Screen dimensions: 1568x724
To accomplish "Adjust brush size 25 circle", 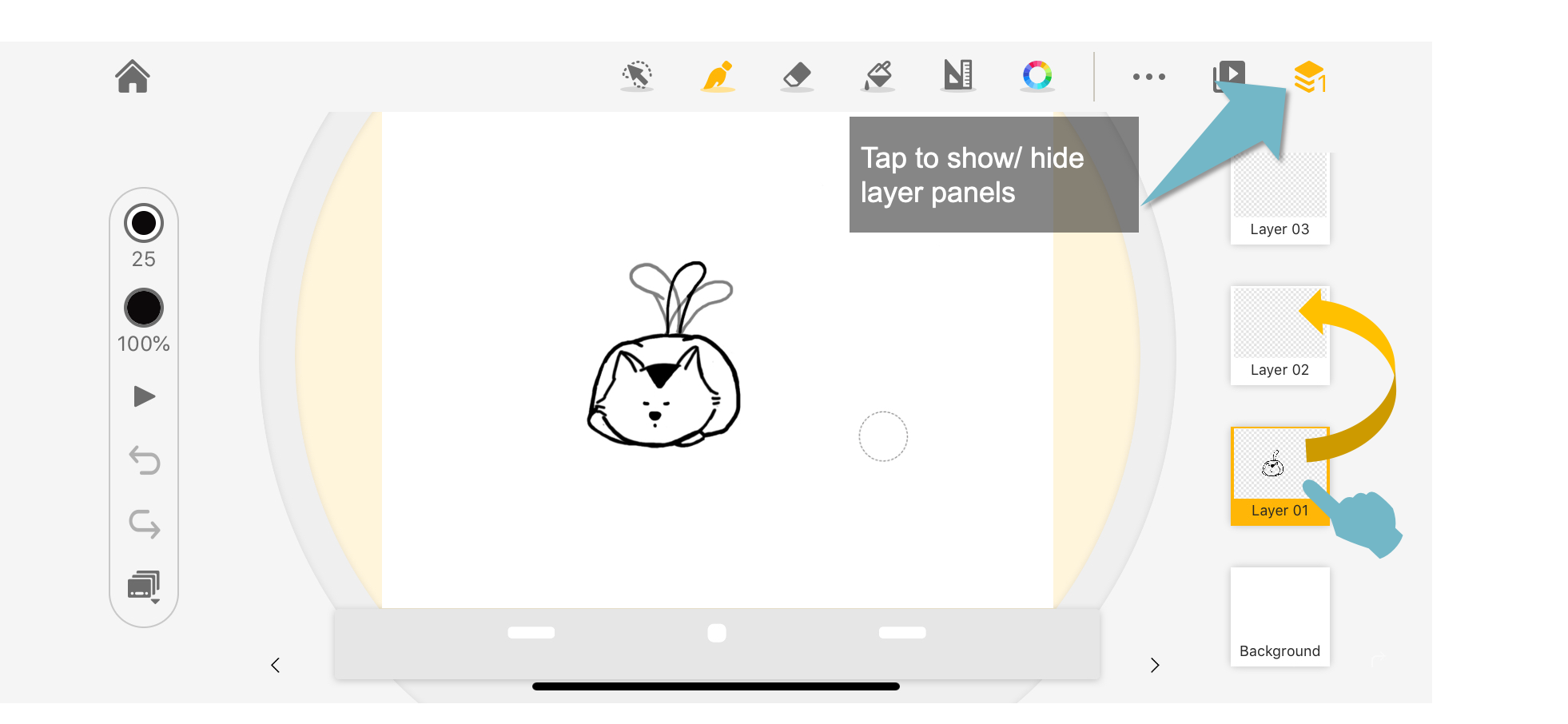I will point(144,223).
